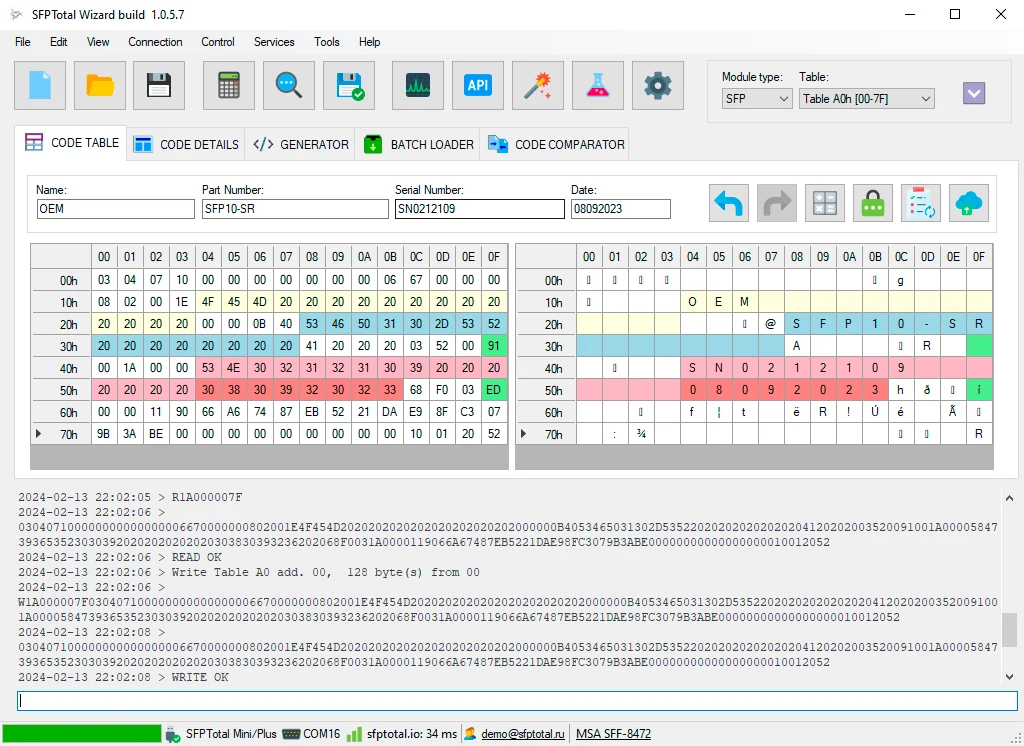Viewport: 1024px width, 746px height.
Task: Open the View menu
Action: pos(98,42)
